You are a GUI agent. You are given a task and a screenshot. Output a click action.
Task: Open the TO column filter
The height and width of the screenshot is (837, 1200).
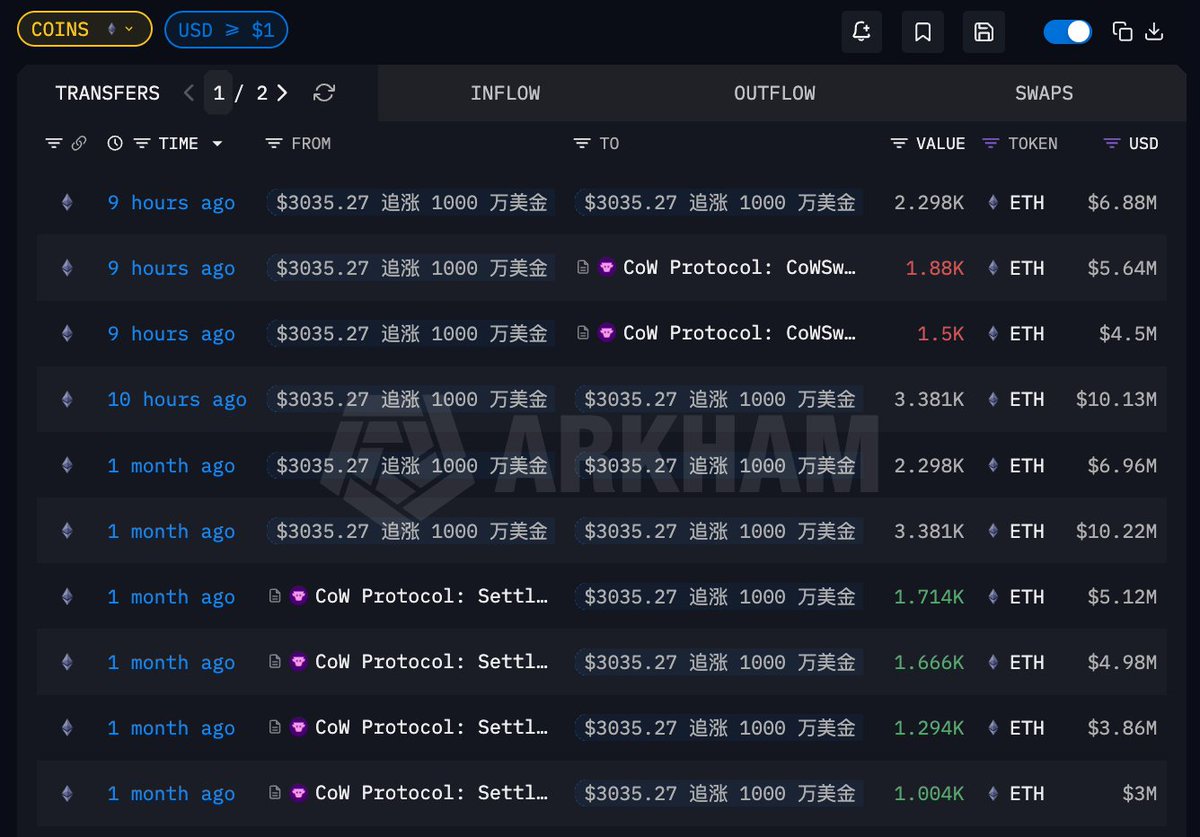[582, 144]
